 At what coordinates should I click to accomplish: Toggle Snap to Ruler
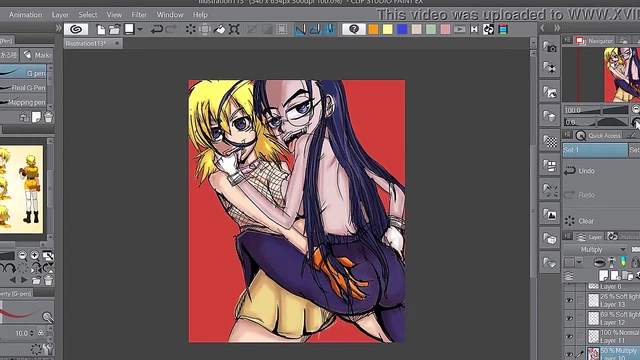pyautogui.click(x=300, y=29)
